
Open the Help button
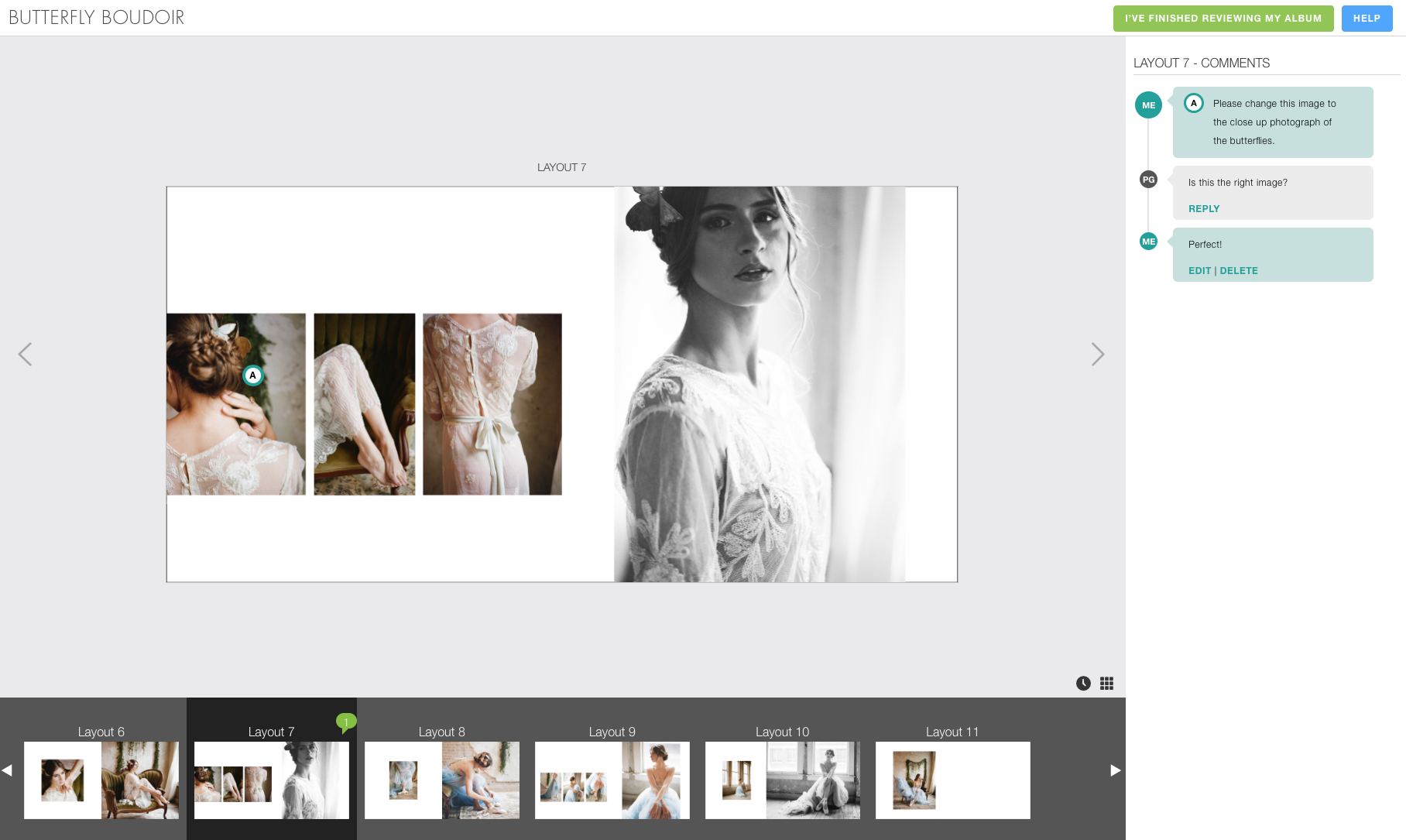point(1367,19)
